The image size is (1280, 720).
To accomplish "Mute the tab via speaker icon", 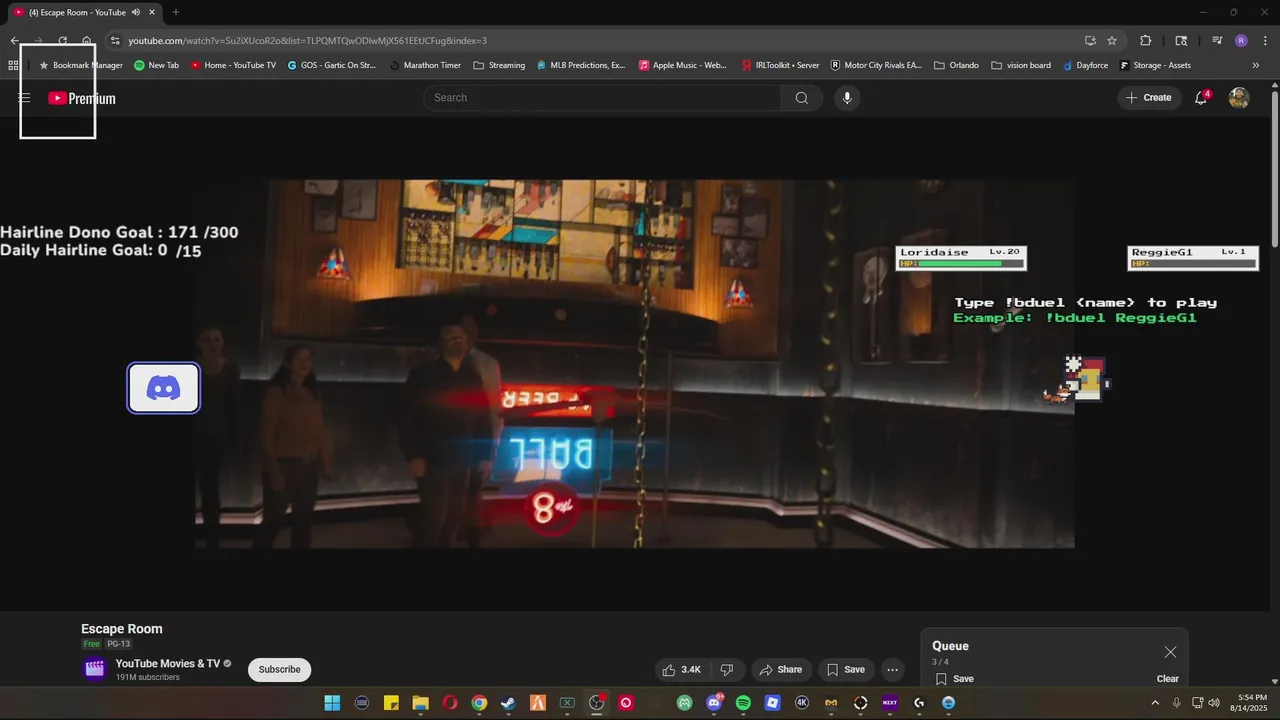I will pyautogui.click(x=136, y=12).
